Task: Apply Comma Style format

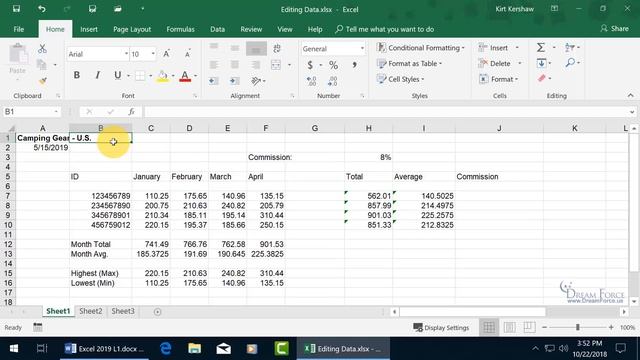Action: (x=354, y=65)
